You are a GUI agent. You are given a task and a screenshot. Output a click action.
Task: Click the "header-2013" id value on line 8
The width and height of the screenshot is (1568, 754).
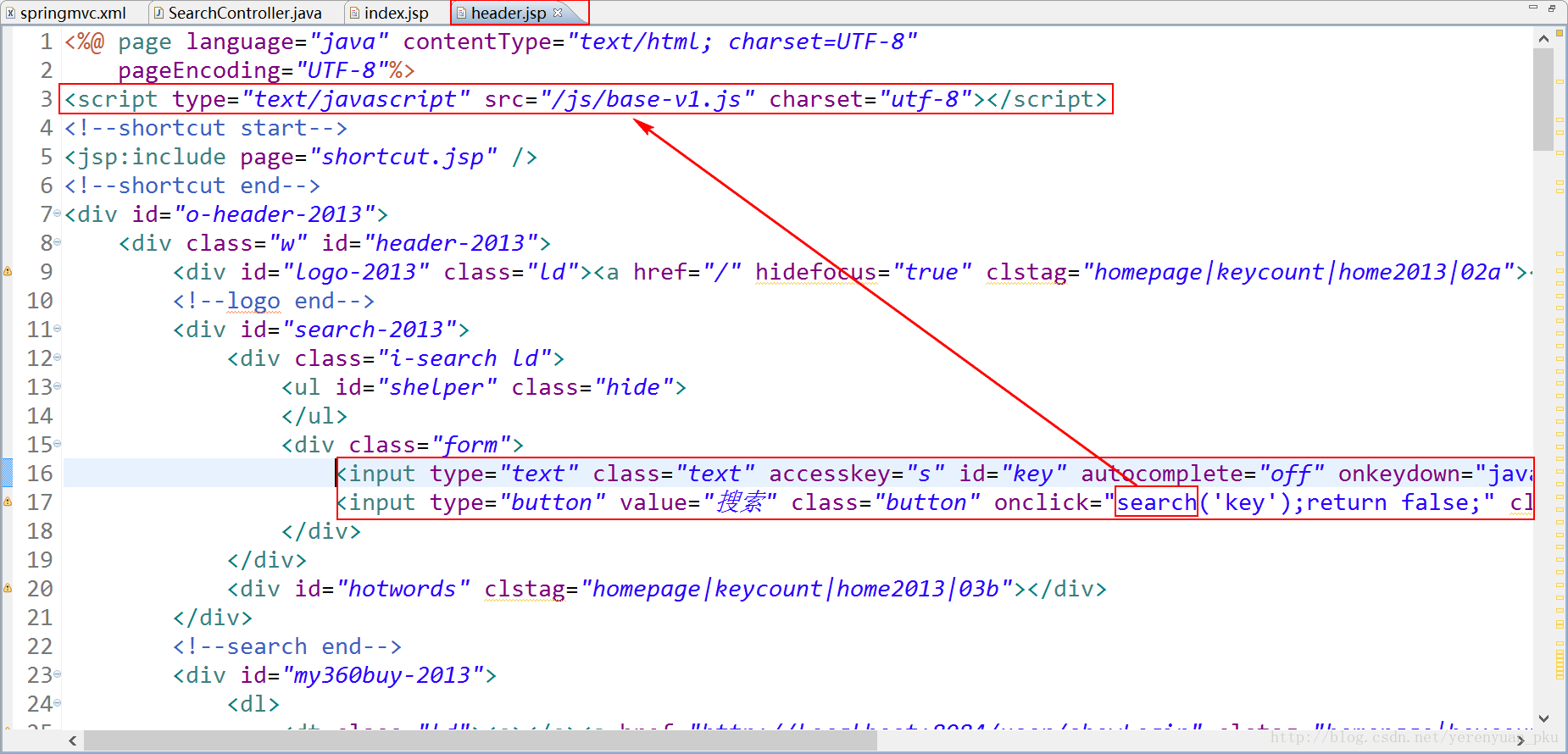(x=450, y=243)
